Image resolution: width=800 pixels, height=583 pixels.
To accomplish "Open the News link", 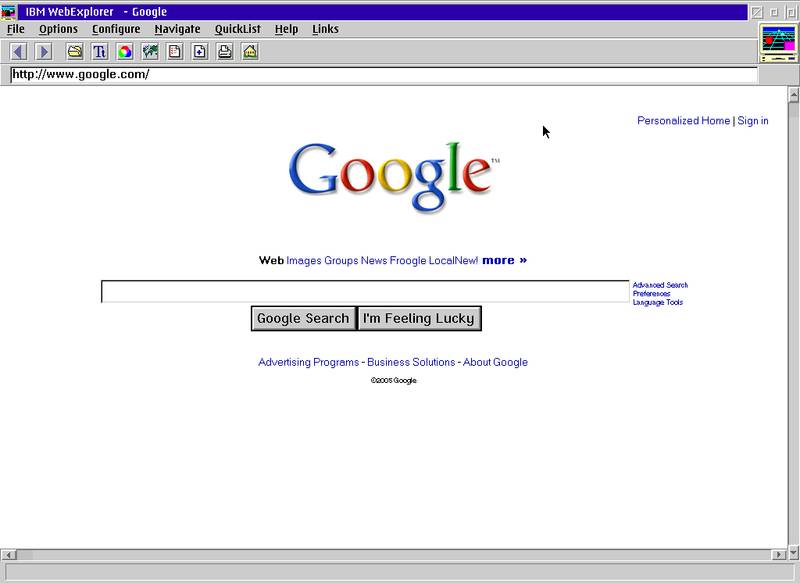I will (x=373, y=261).
